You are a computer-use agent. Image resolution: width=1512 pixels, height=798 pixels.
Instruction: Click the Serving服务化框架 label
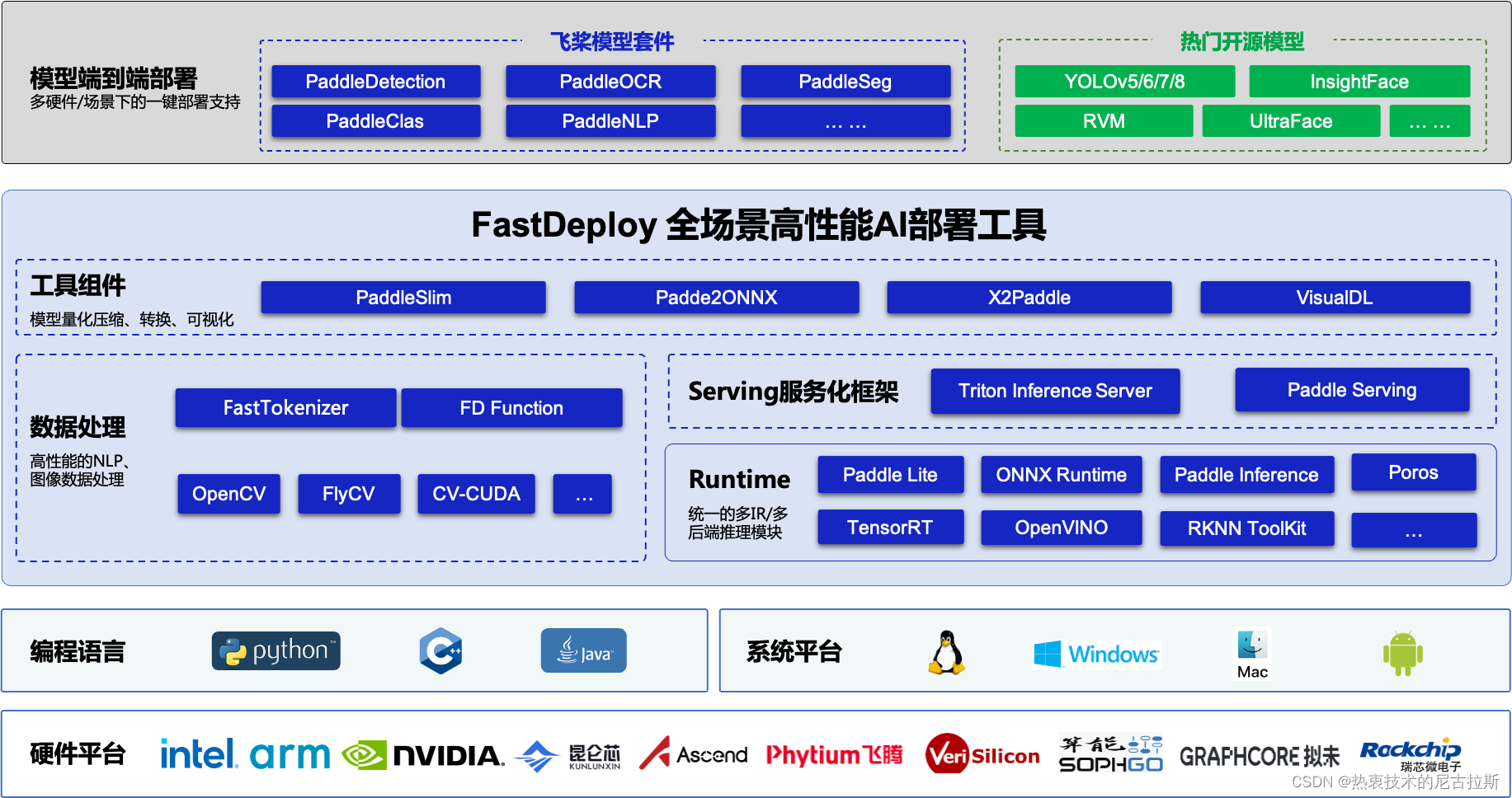[x=794, y=392]
